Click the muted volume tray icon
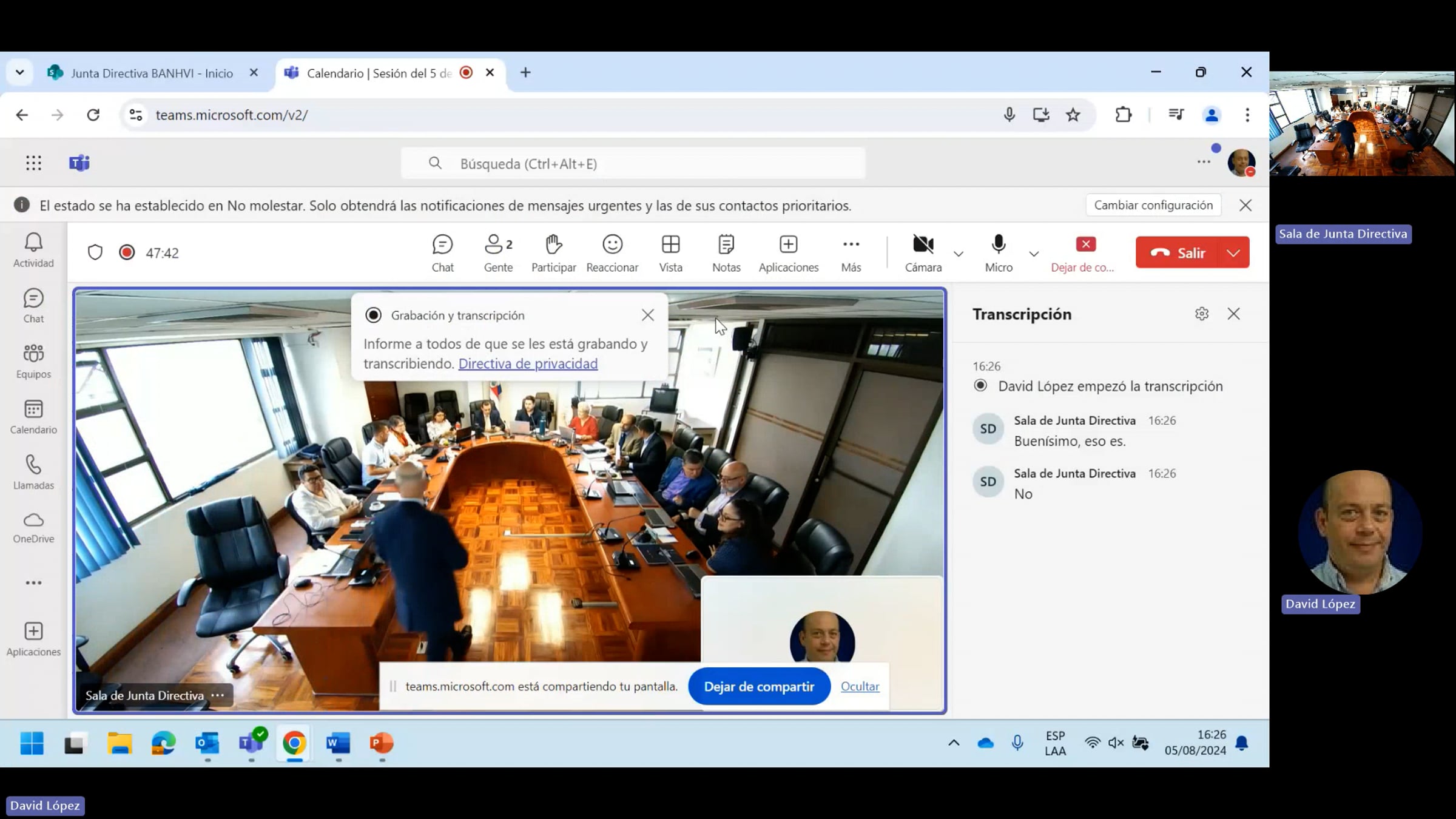The width and height of the screenshot is (1456, 819). pos(1116,743)
